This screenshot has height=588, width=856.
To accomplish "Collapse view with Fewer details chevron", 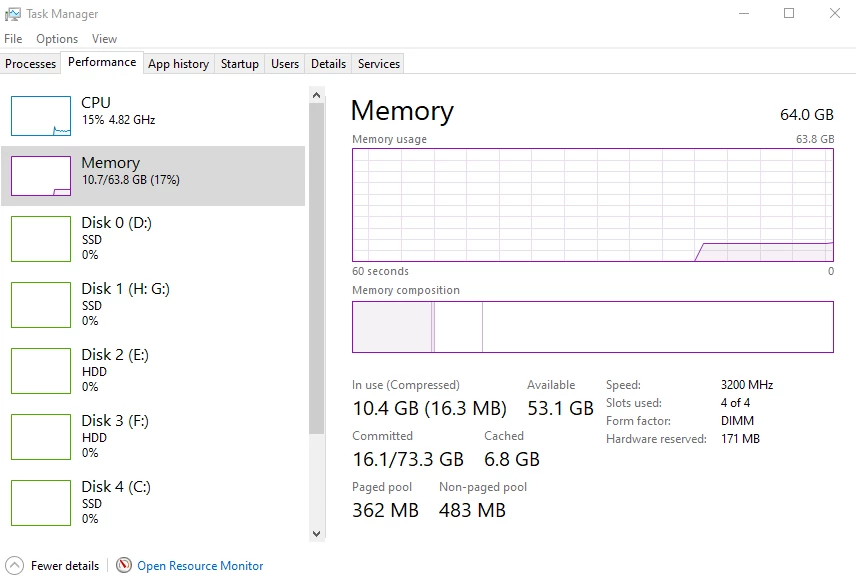I will (14, 566).
